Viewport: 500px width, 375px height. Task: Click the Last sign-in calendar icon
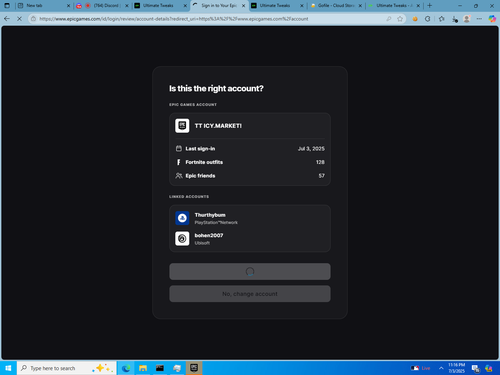[179, 149]
